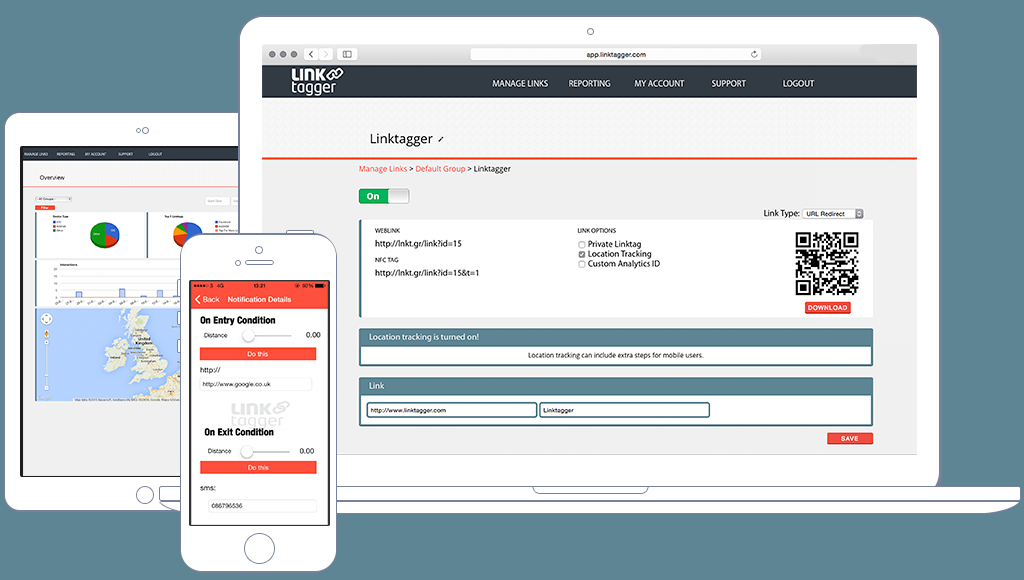Click the http://www.linktagger.com link URL field
Screen dimensions: 1024x580
point(451,410)
